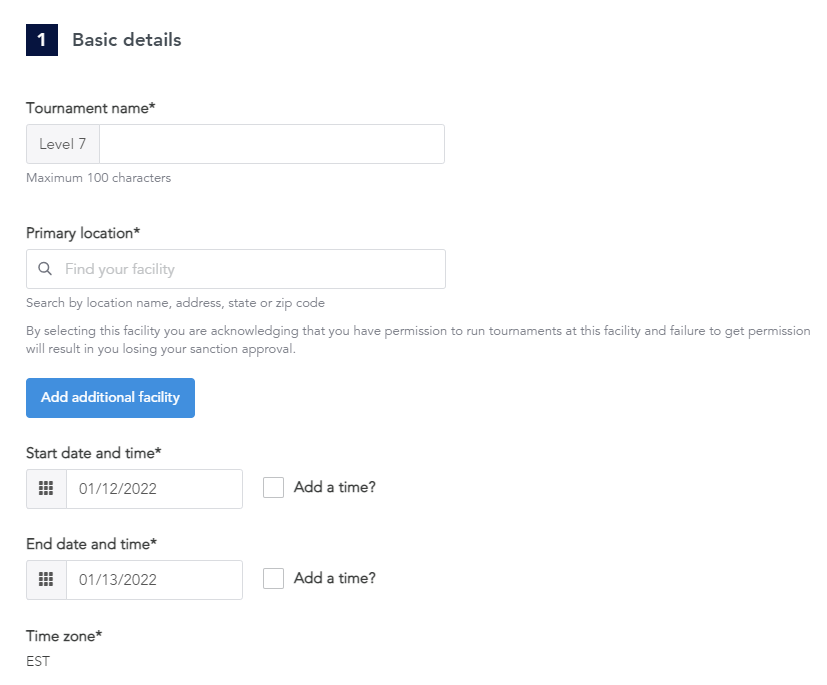Click Add additional facility button

point(110,398)
